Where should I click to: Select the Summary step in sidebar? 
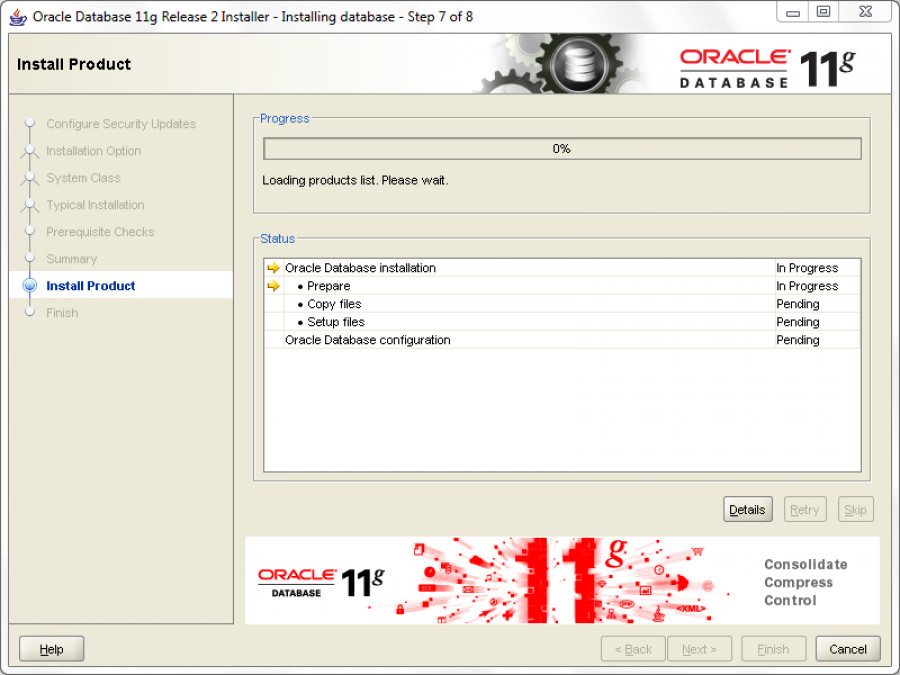click(x=71, y=259)
